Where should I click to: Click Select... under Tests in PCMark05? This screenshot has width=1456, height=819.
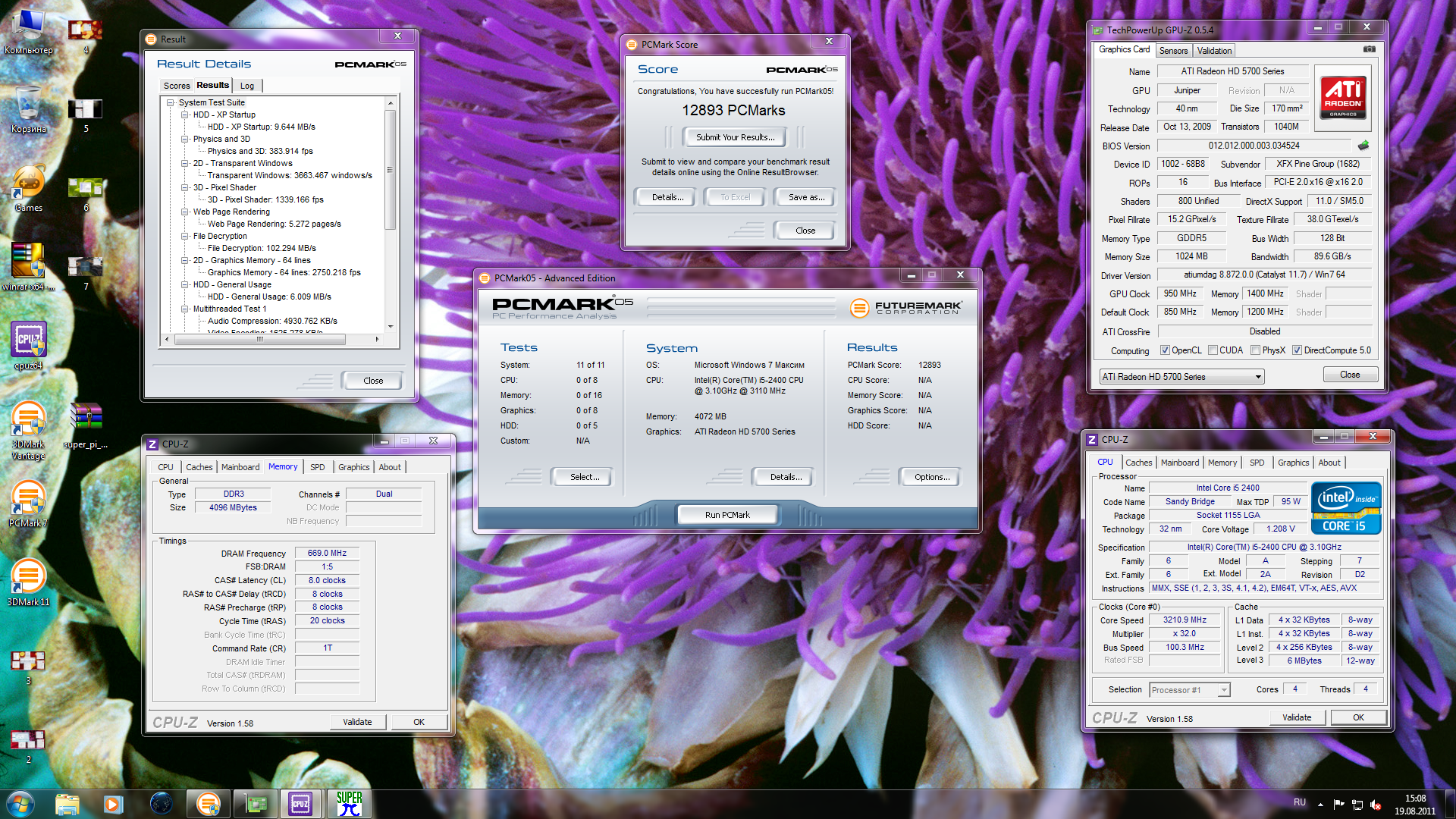click(x=584, y=477)
